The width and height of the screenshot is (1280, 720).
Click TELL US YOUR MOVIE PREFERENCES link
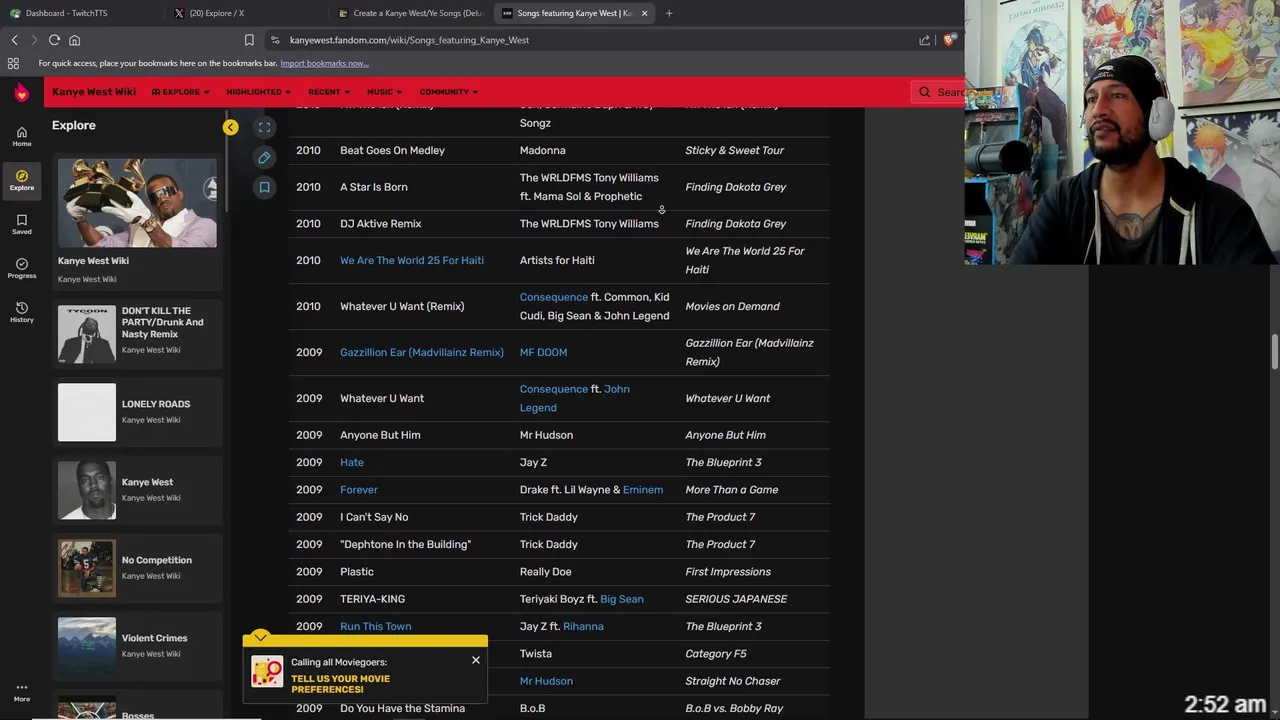[x=340, y=684]
